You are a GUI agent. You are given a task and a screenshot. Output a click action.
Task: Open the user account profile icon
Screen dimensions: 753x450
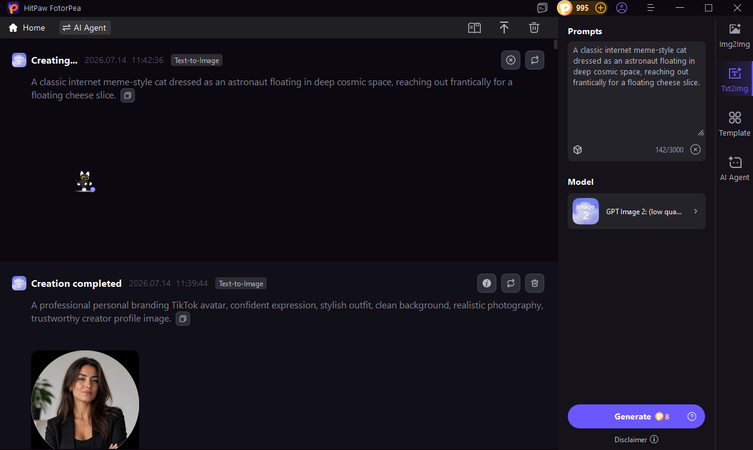coord(621,8)
